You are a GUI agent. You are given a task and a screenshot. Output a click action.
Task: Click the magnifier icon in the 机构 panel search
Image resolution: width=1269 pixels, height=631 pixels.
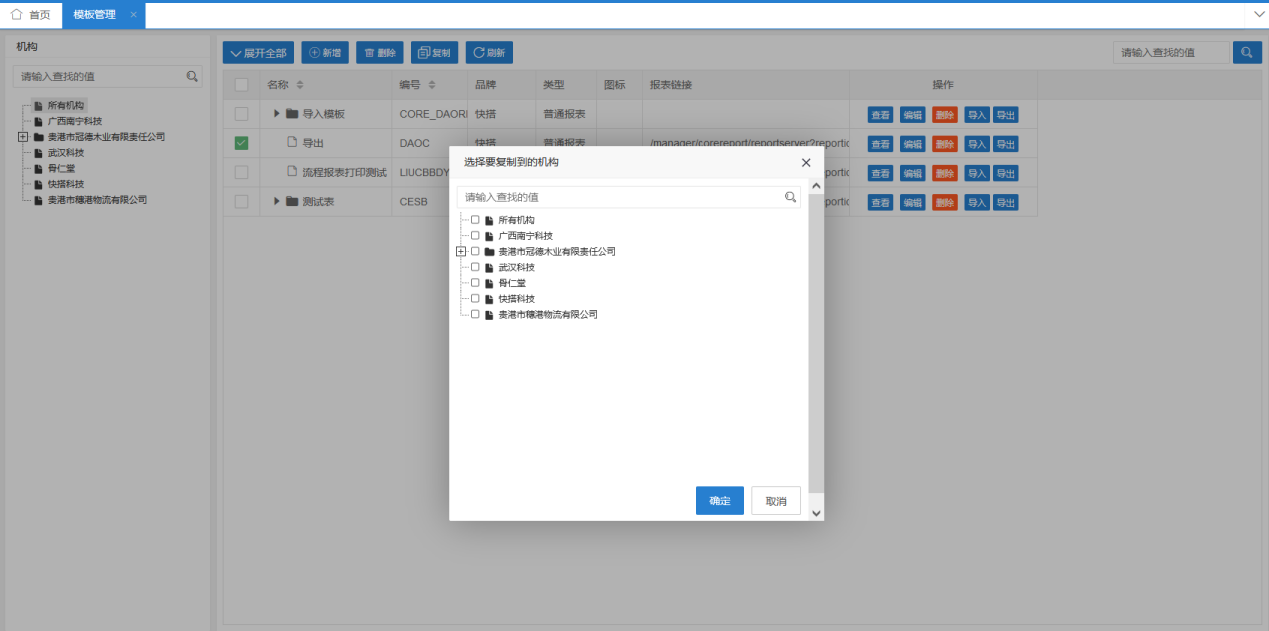pyautogui.click(x=192, y=76)
